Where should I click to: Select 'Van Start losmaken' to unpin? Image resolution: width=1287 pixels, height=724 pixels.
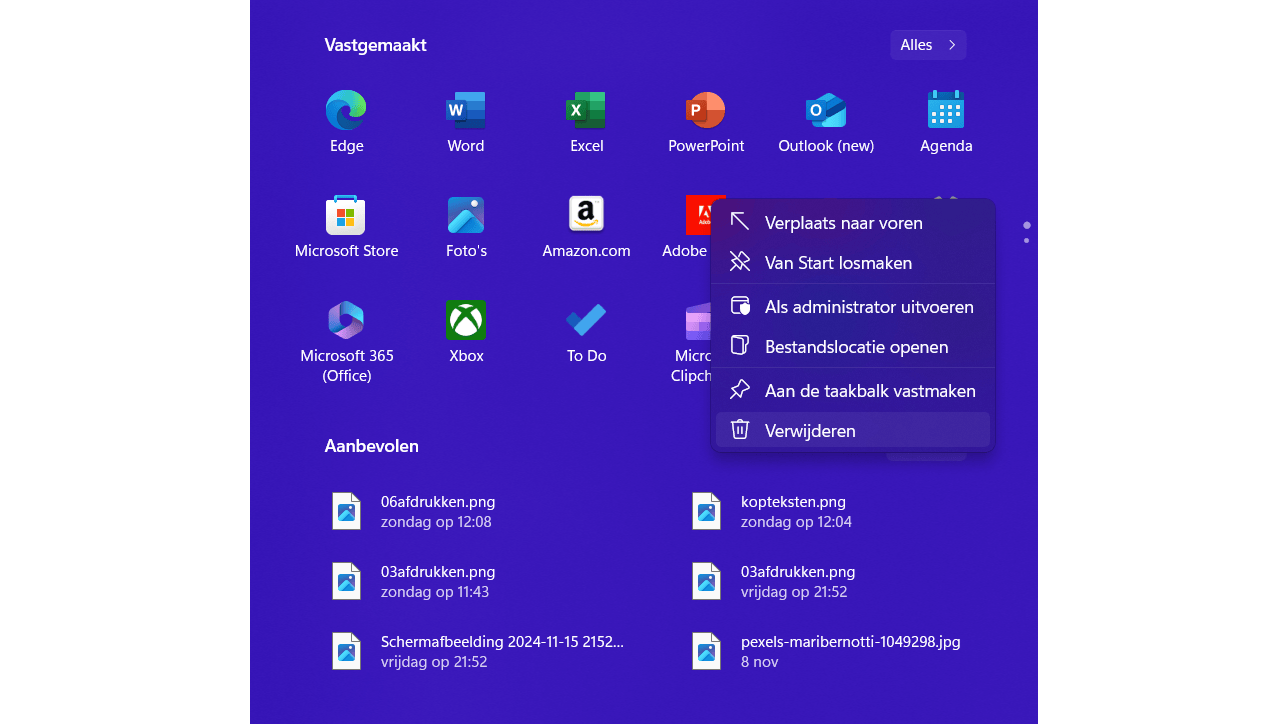[x=853, y=263]
